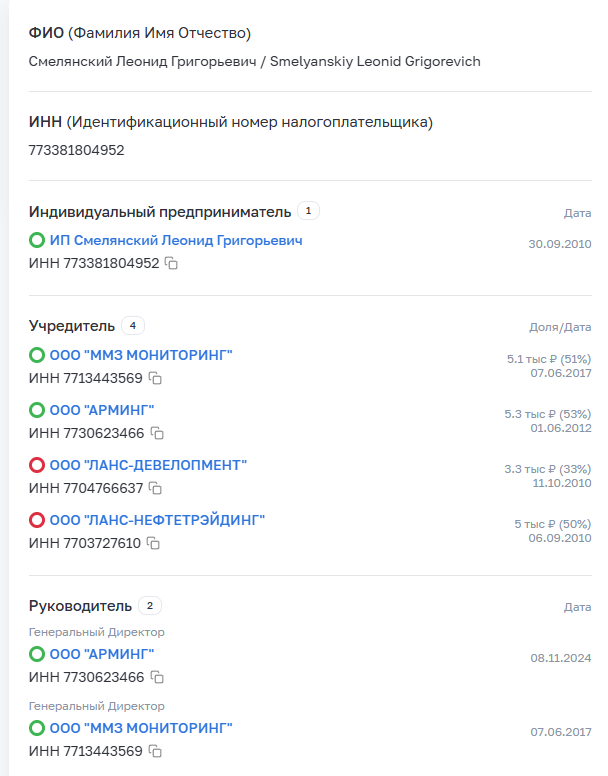Open ООО "ЛАНС-НЕФТЕТРЭЙДИНГ" company link
Screen dimensions: 608x776
tap(157, 520)
